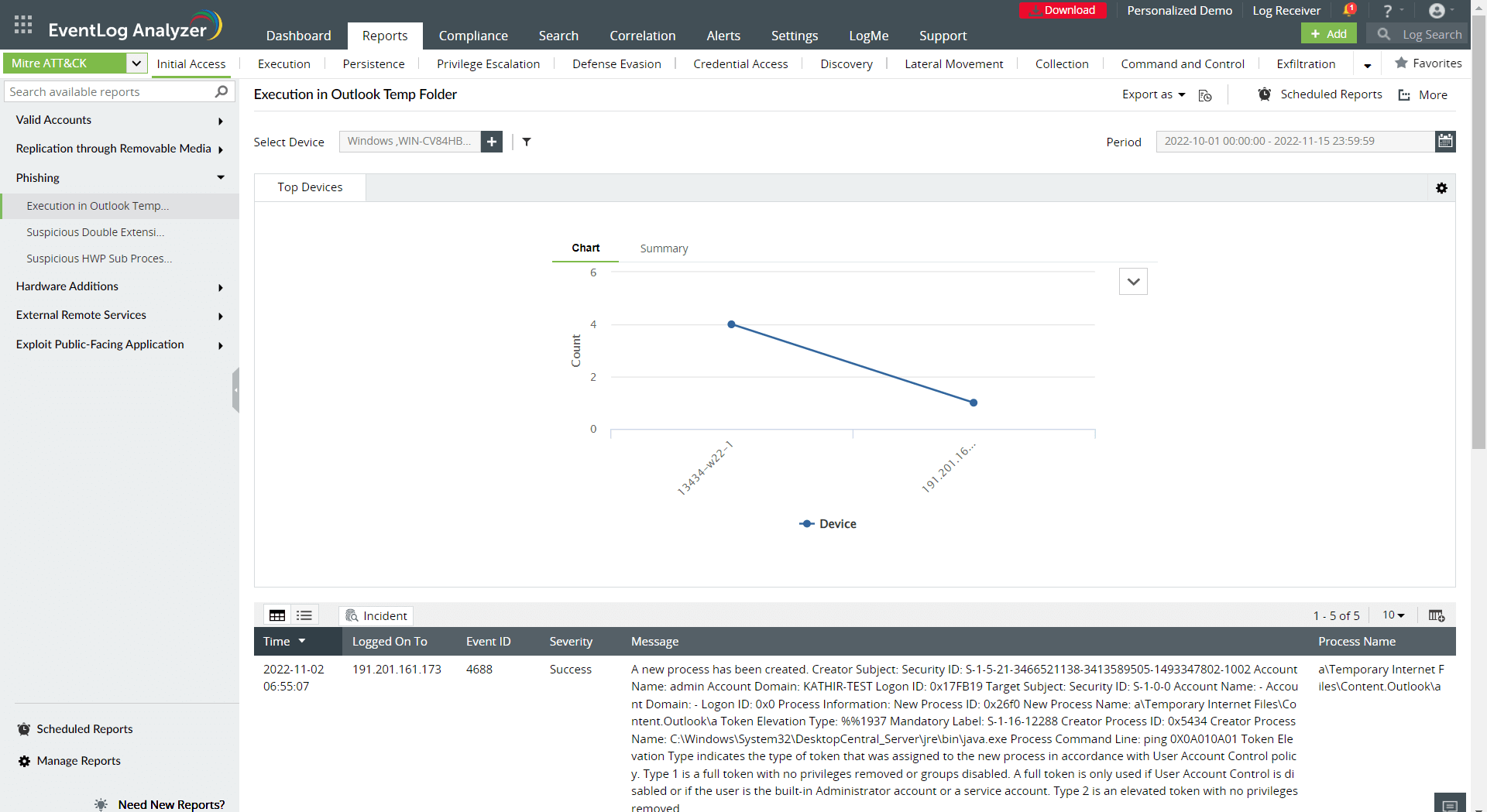Open the Alerts tab

[x=723, y=36]
